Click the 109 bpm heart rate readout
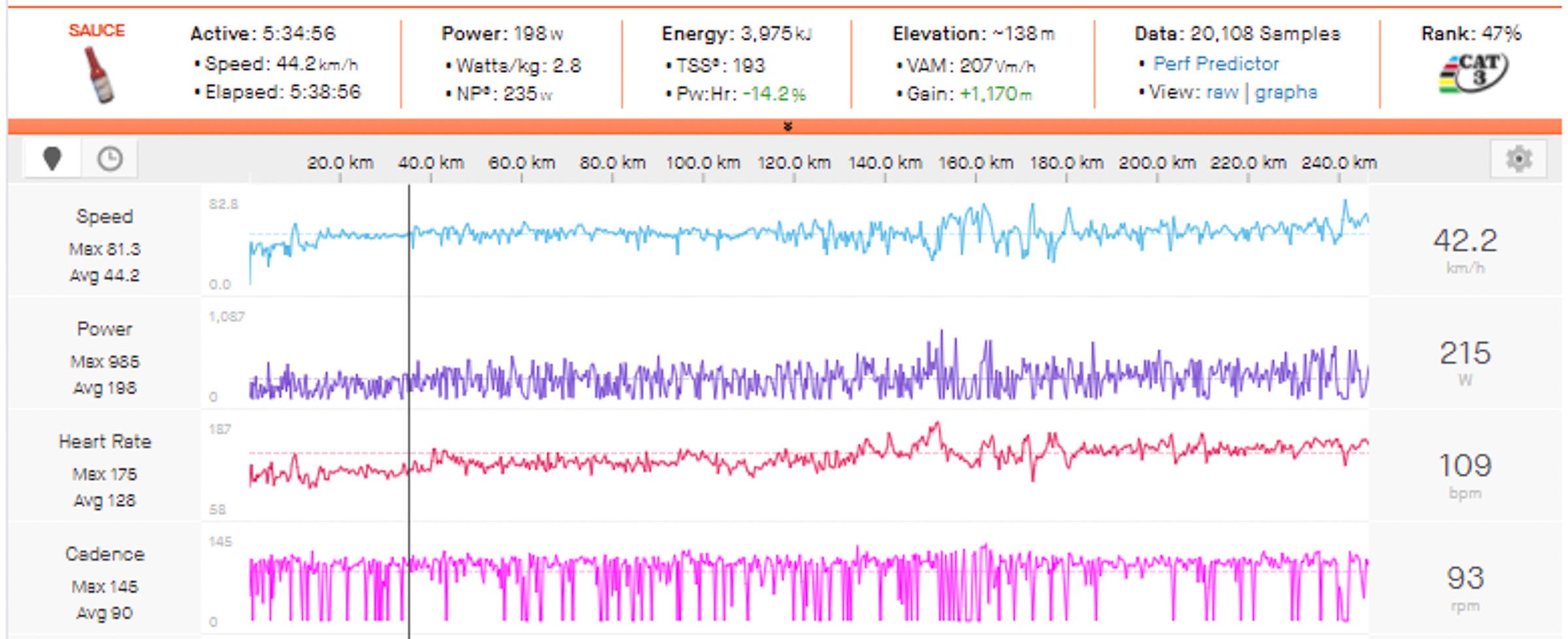1568x639 pixels. [x=1465, y=466]
